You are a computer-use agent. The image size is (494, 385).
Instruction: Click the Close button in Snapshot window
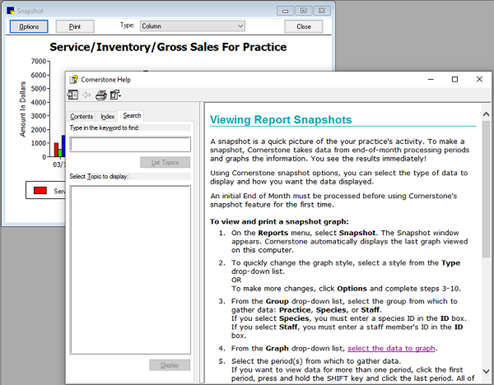(304, 27)
